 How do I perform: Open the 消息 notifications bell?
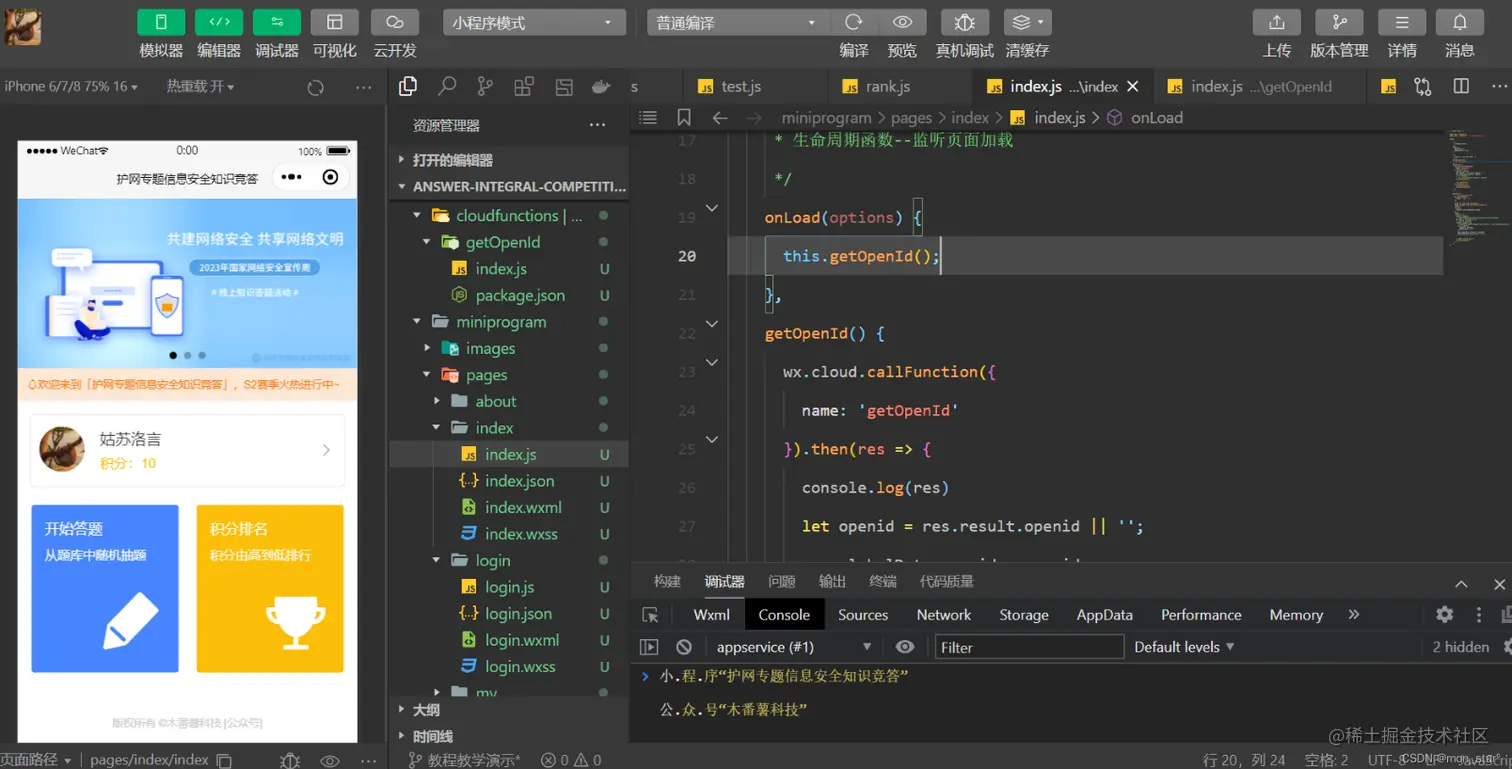[x=1460, y=22]
